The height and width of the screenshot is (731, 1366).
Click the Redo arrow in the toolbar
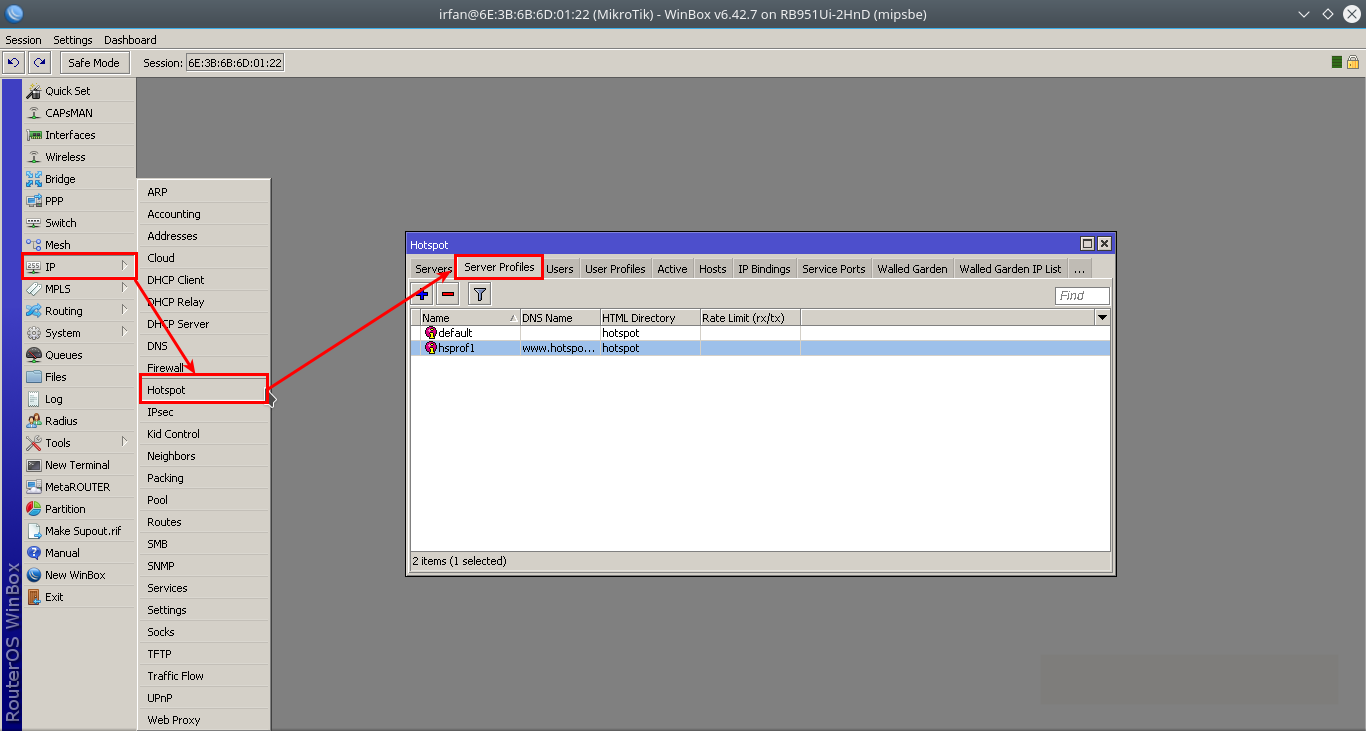coord(39,63)
